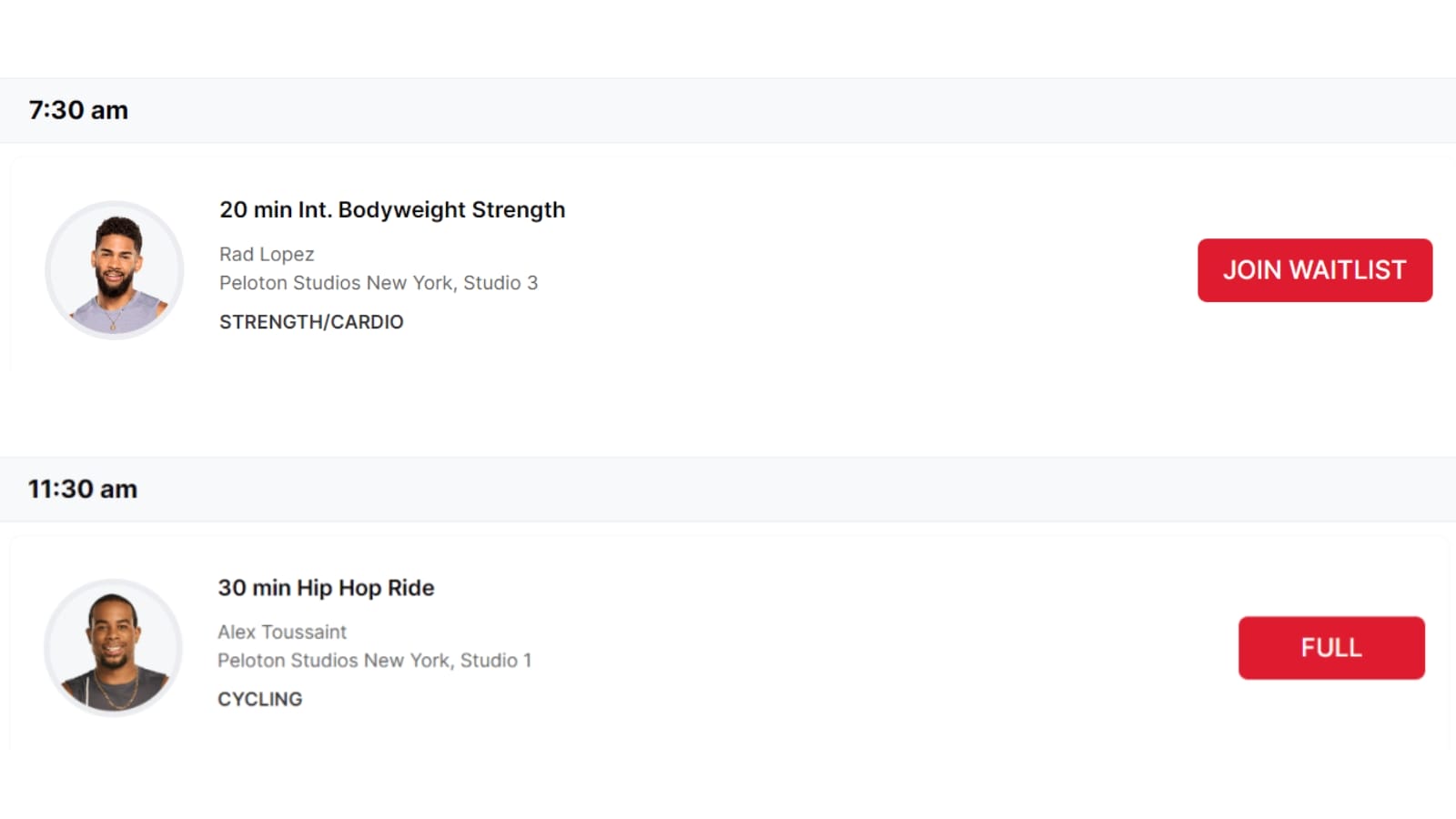Viewport: 1456px width, 819px height.
Task: Click the JOIN WAITLIST button for Bodyweight Strength
Action: 1314,269
